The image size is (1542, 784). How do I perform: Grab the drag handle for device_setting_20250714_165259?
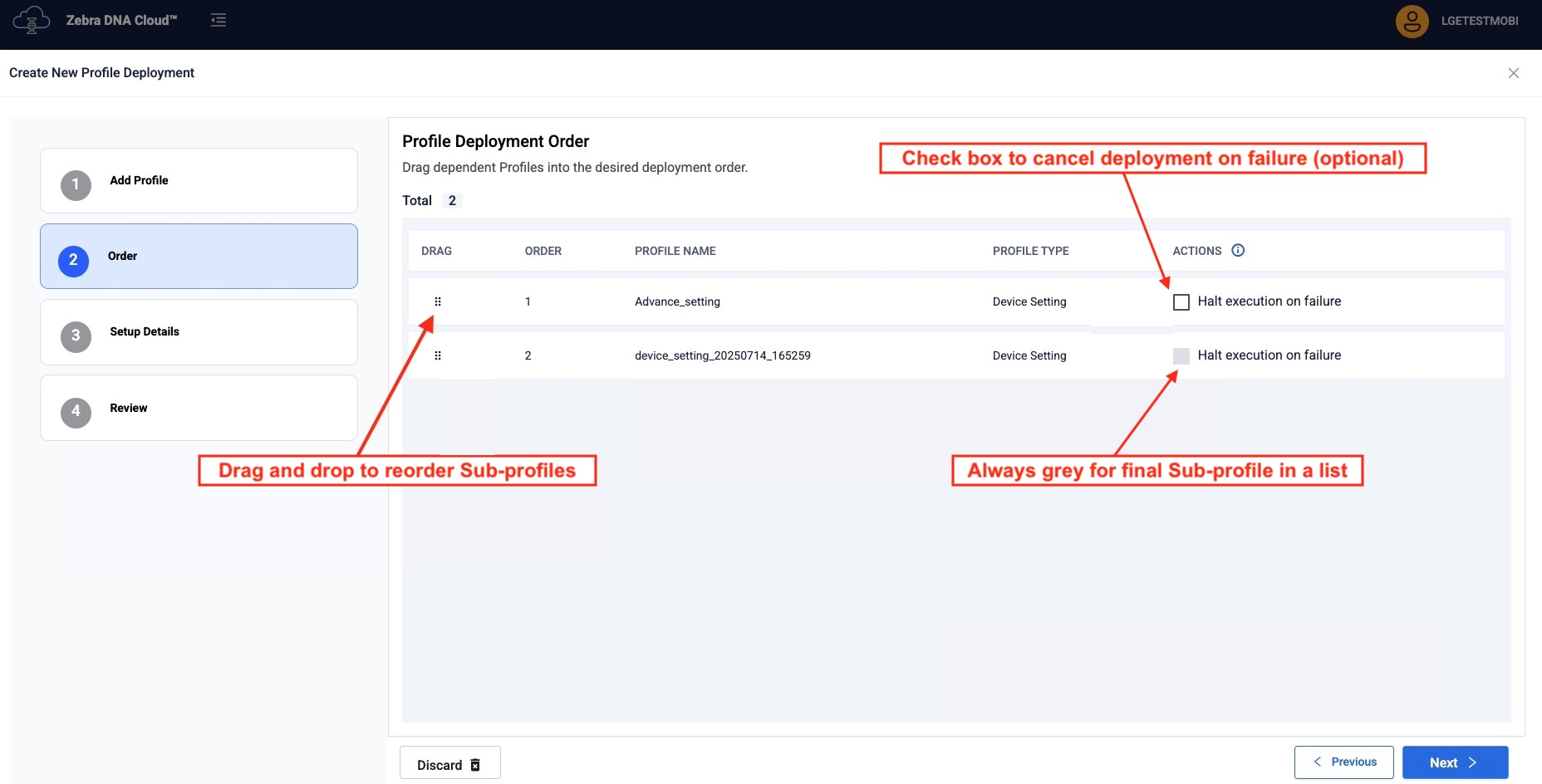[x=438, y=355]
